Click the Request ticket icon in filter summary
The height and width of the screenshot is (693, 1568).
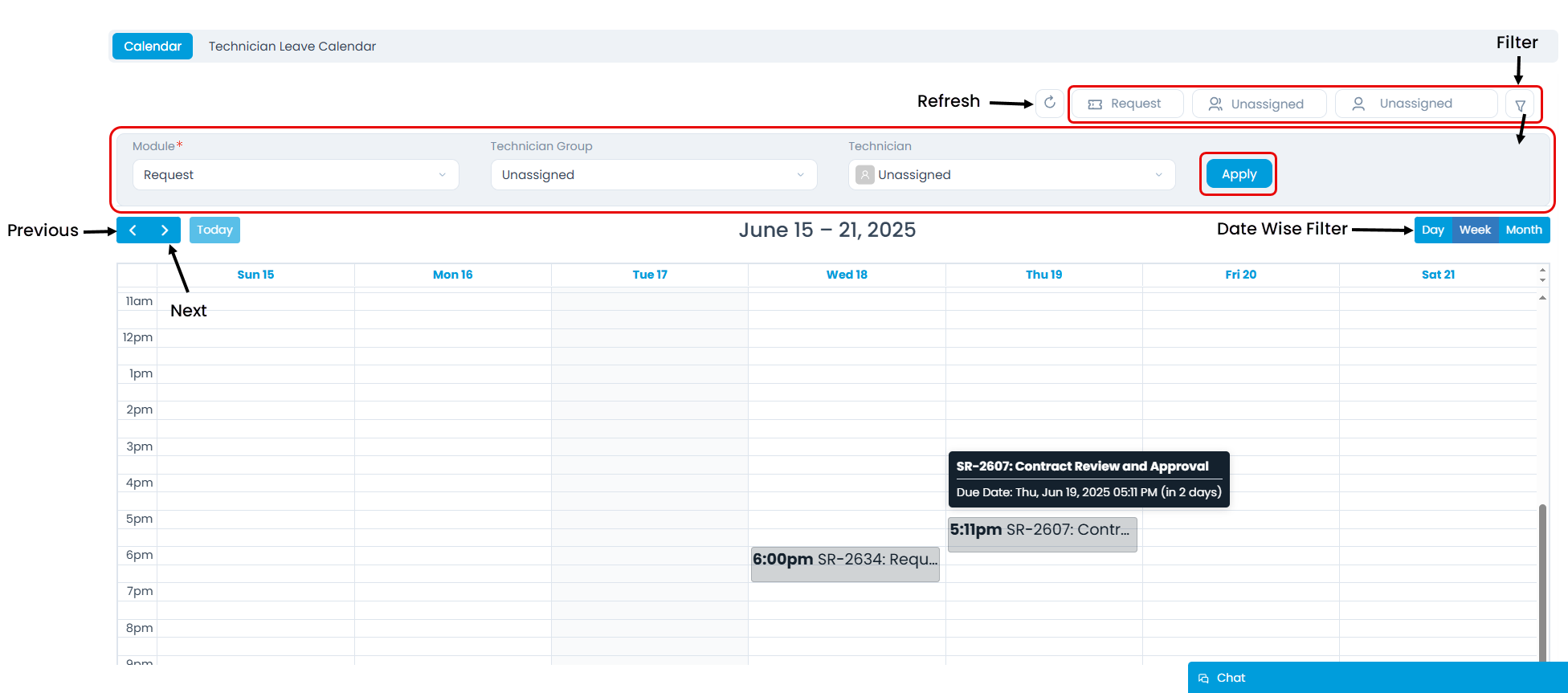[1095, 104]
